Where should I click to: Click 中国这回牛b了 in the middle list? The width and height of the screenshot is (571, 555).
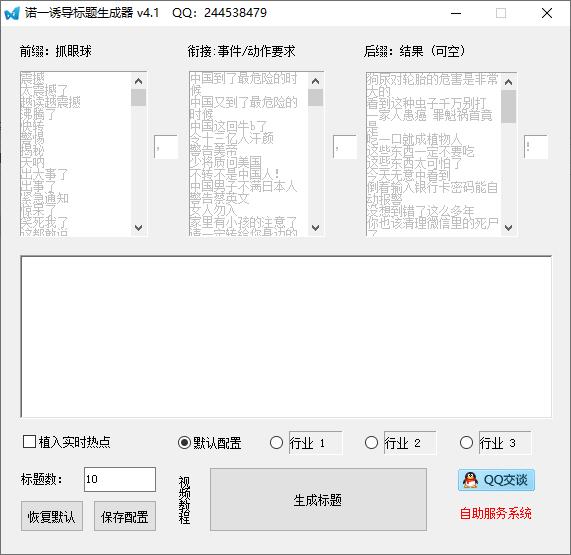click(x=229, y=126)
